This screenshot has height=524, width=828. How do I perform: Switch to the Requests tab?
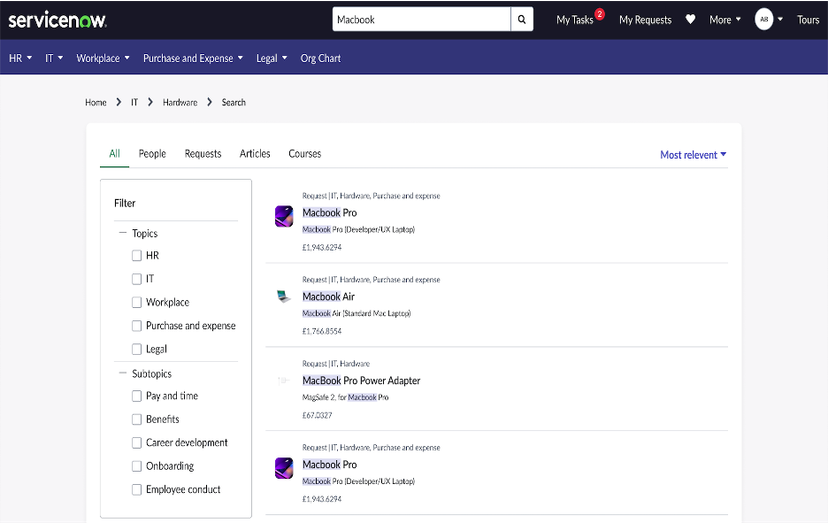coord(203,154)
